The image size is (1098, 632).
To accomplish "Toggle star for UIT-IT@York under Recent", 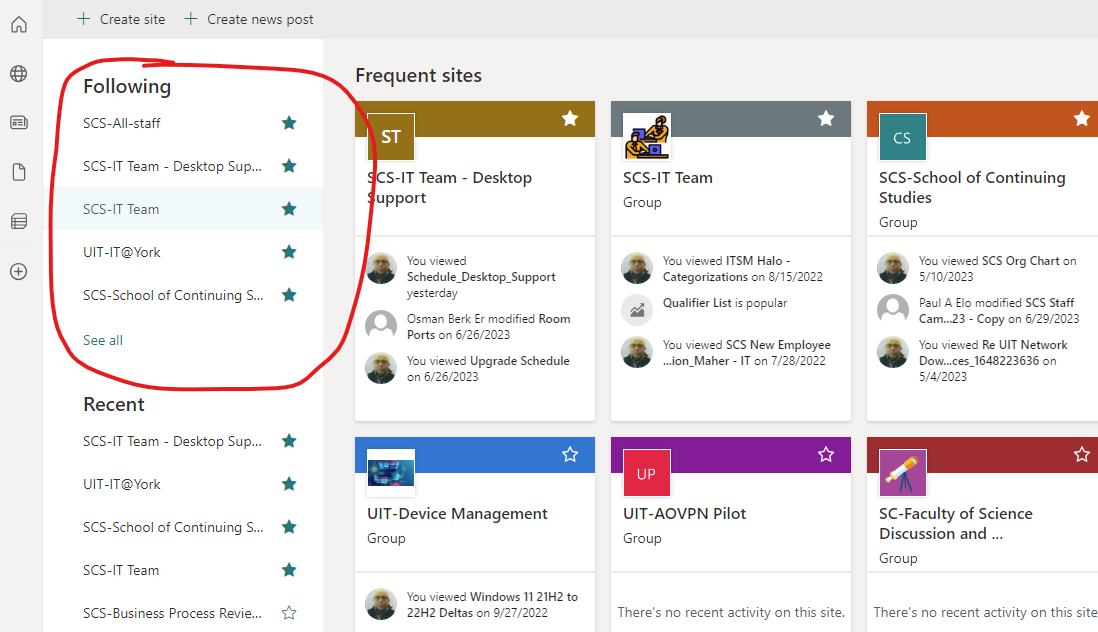I will point(289,484).
